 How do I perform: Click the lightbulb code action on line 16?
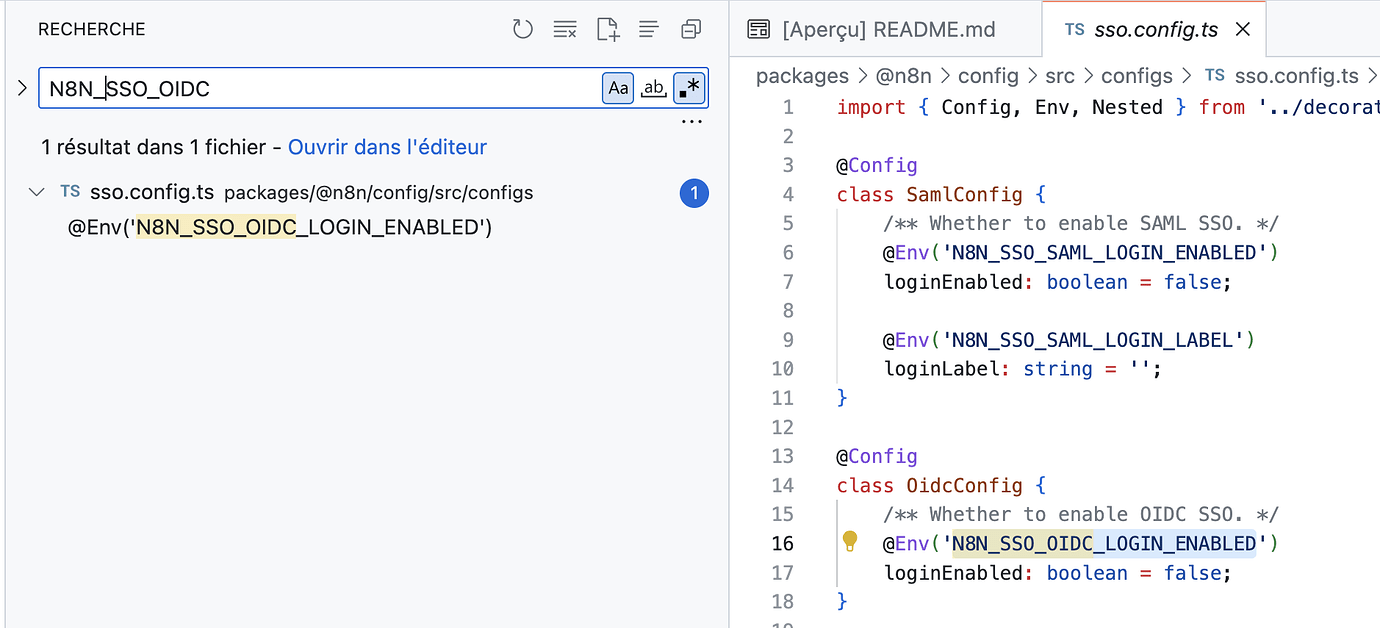tap(850, 543)
